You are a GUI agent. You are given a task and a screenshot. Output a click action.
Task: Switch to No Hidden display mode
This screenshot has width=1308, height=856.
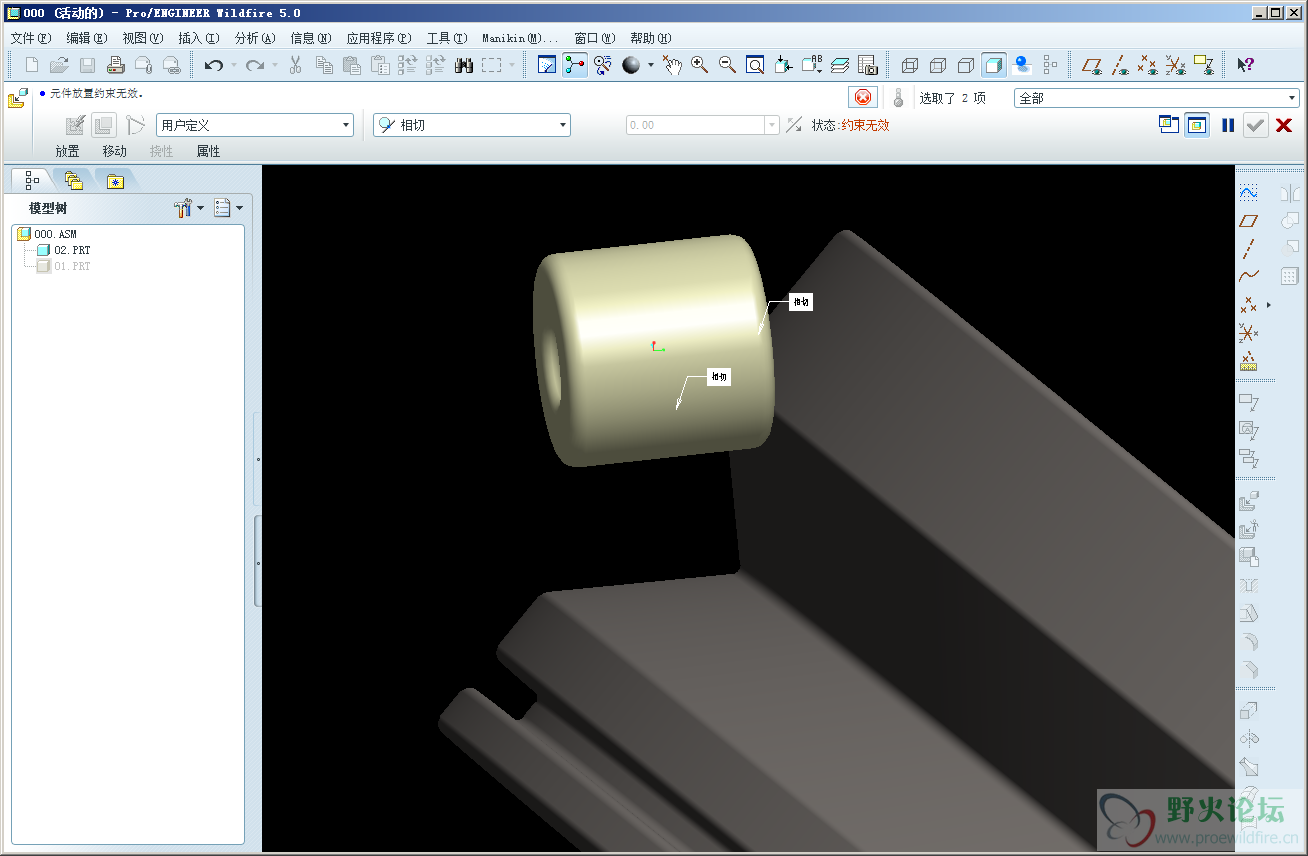click(966, 65)
